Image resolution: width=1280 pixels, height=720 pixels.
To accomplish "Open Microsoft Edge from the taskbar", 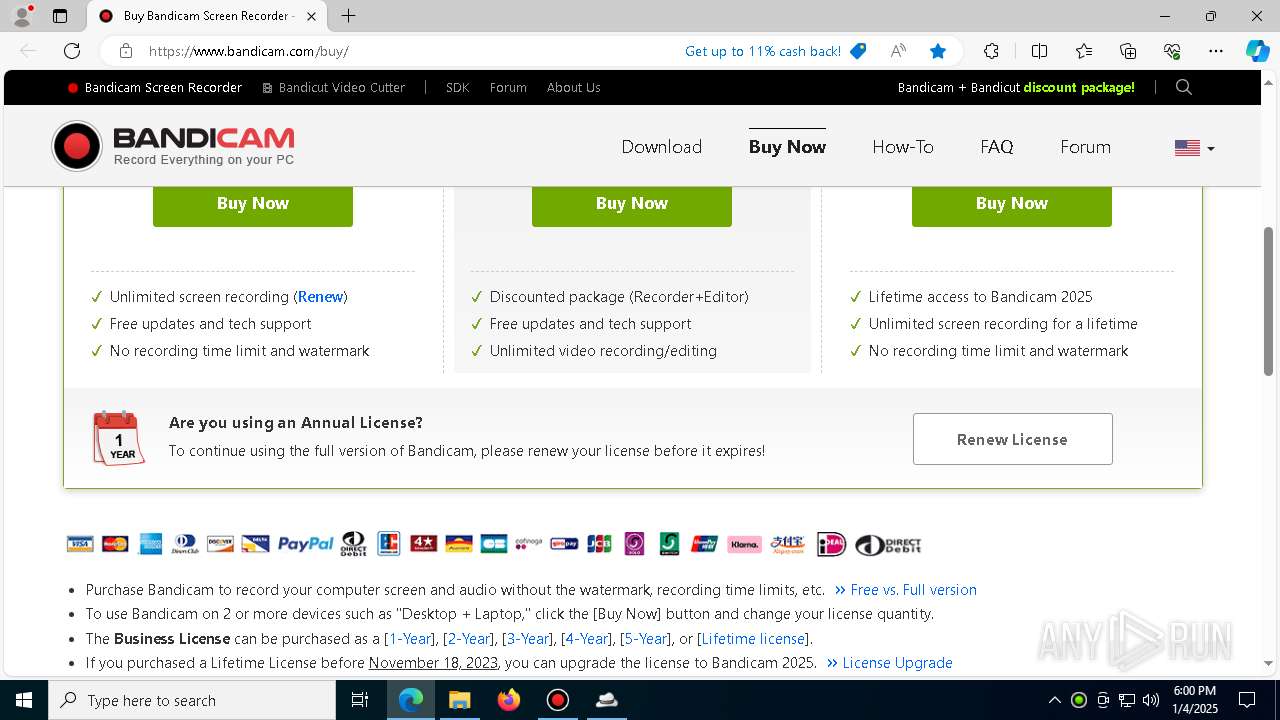I will click(x=411, y=700).
